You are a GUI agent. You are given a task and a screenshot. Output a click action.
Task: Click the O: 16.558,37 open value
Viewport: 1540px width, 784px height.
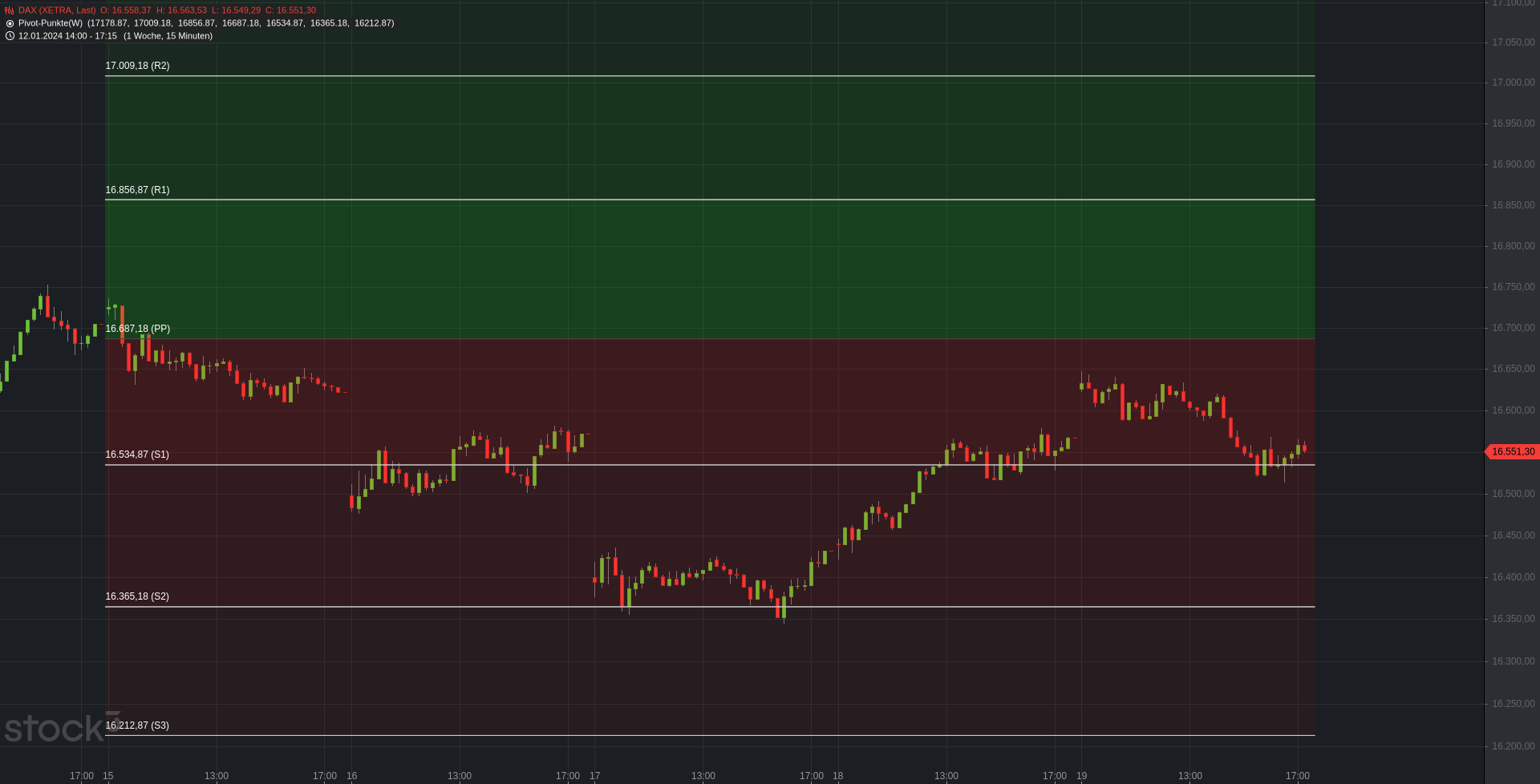tap(125, 10)
